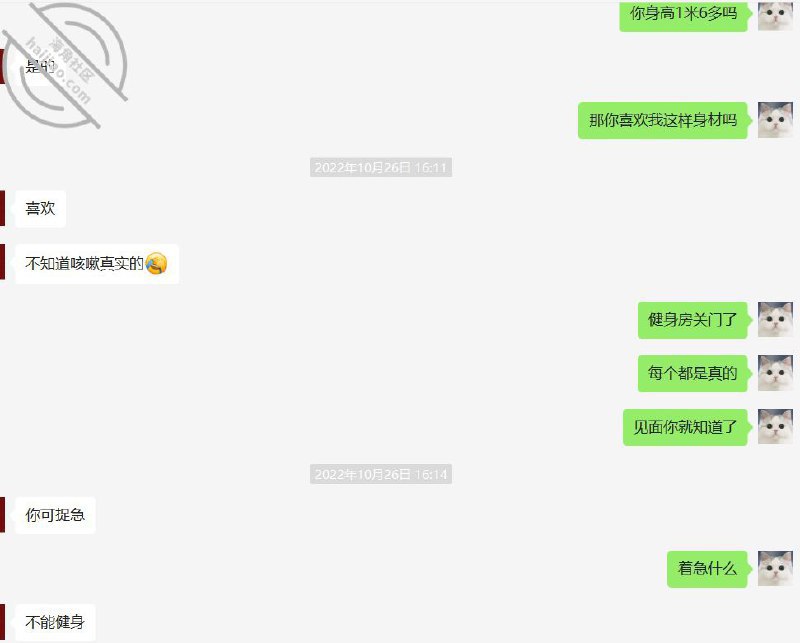This screenshot has width=800, height=643.
Task: Click cat avatar next to 你身高1米6多吗
Action: pos(775,16)
